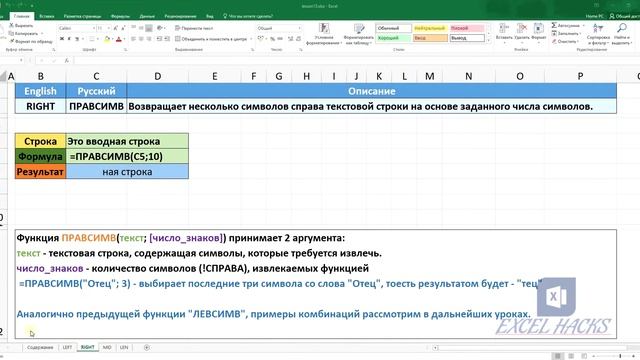Toggle italic formatting in Font group
640x360 pixels.
69,39
